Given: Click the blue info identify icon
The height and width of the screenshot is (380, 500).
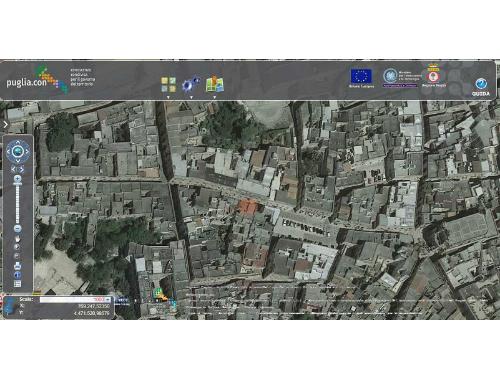Looking at the screenshot, I should tap(17, 275).
